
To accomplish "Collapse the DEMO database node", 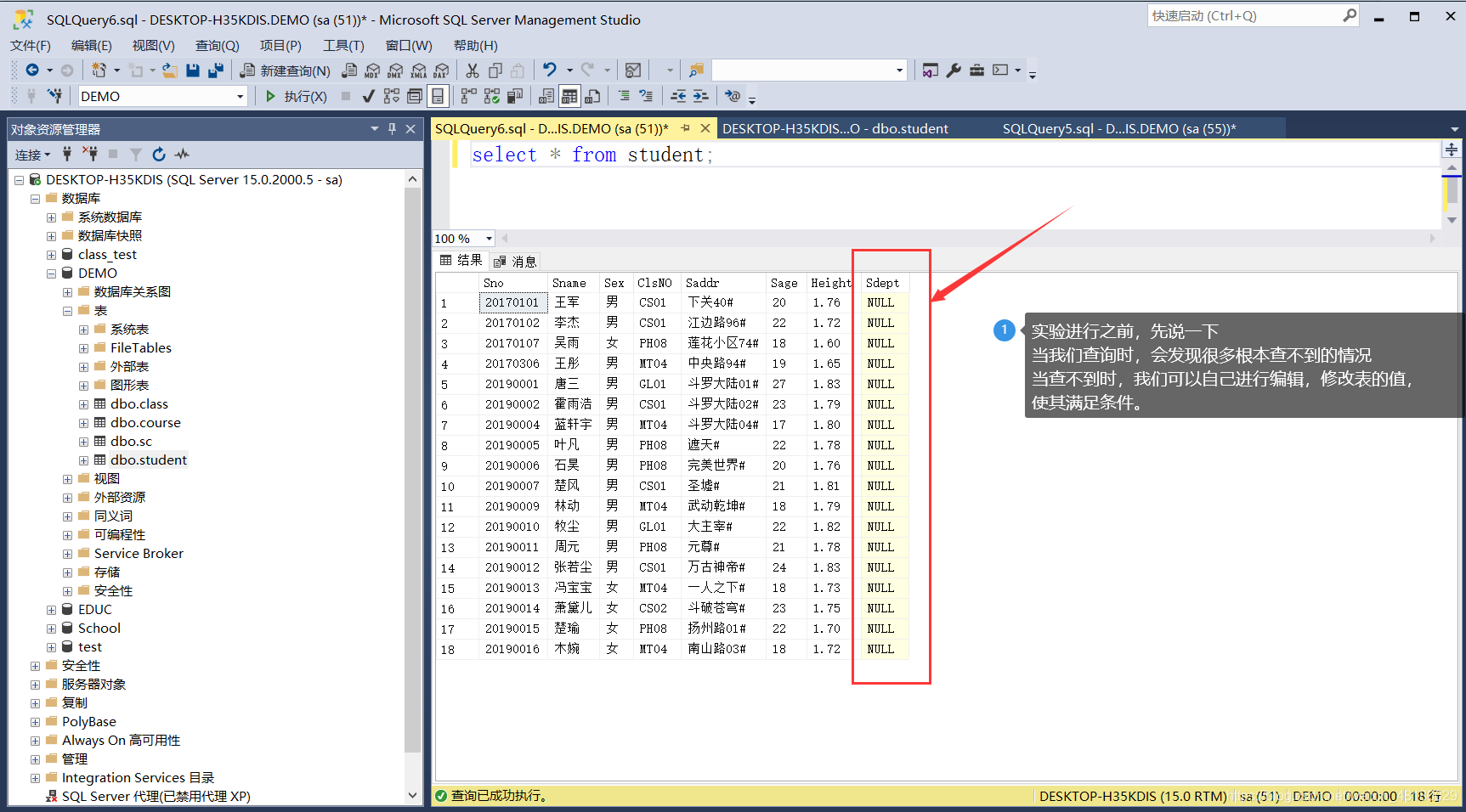I will [52, 273].
